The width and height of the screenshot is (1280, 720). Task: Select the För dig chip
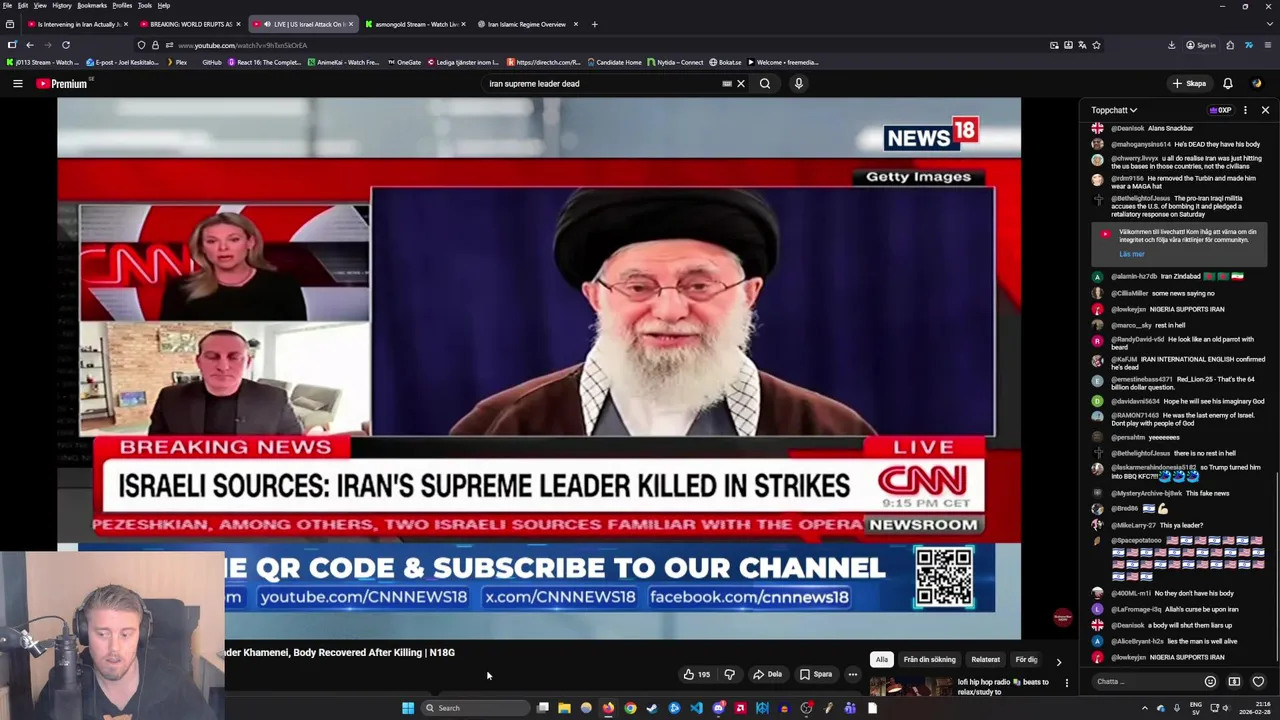point(1026,660)
